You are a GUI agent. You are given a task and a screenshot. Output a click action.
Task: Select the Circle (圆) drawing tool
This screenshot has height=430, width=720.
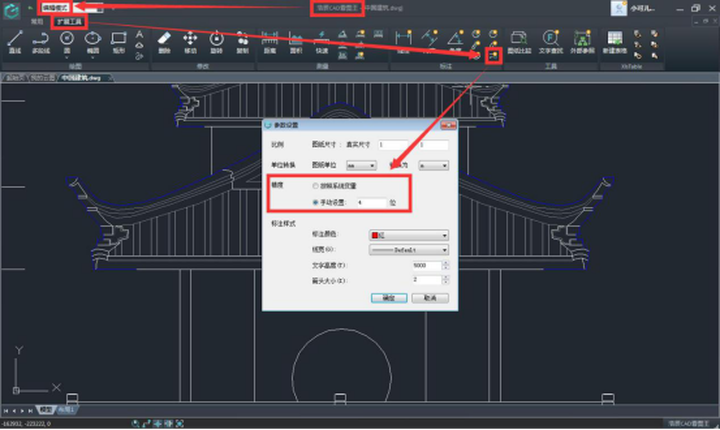click(x=67, y=42)
